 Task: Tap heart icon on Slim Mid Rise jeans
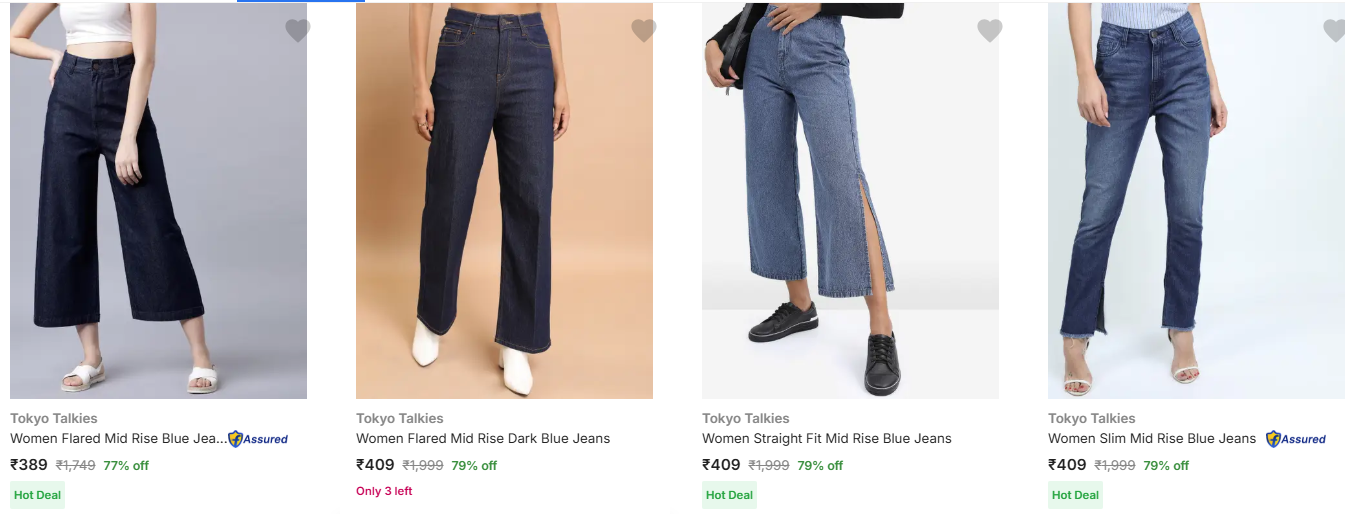pos(1334,31)
